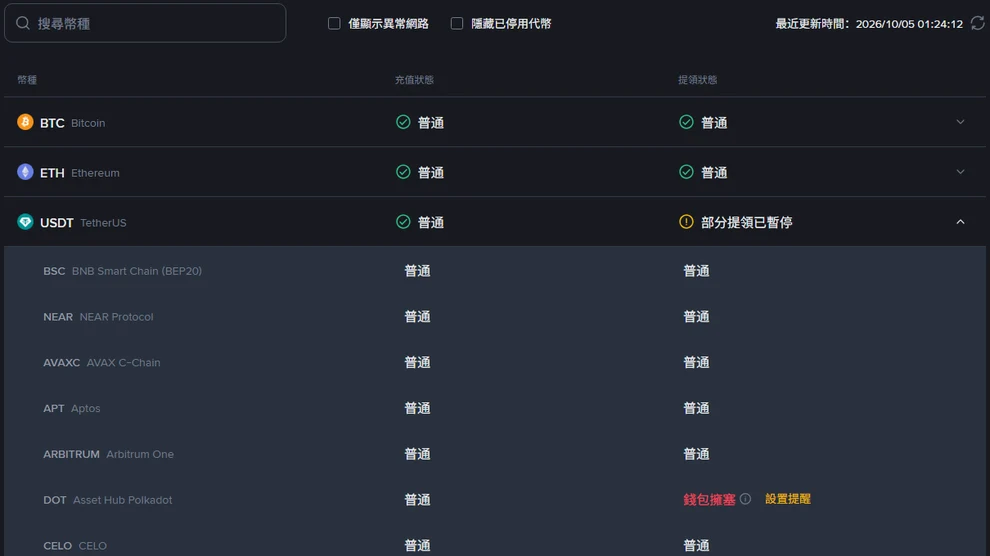990x556 pixels.
Task: Select NEAR Protocol network row
Action: (495, 317)
